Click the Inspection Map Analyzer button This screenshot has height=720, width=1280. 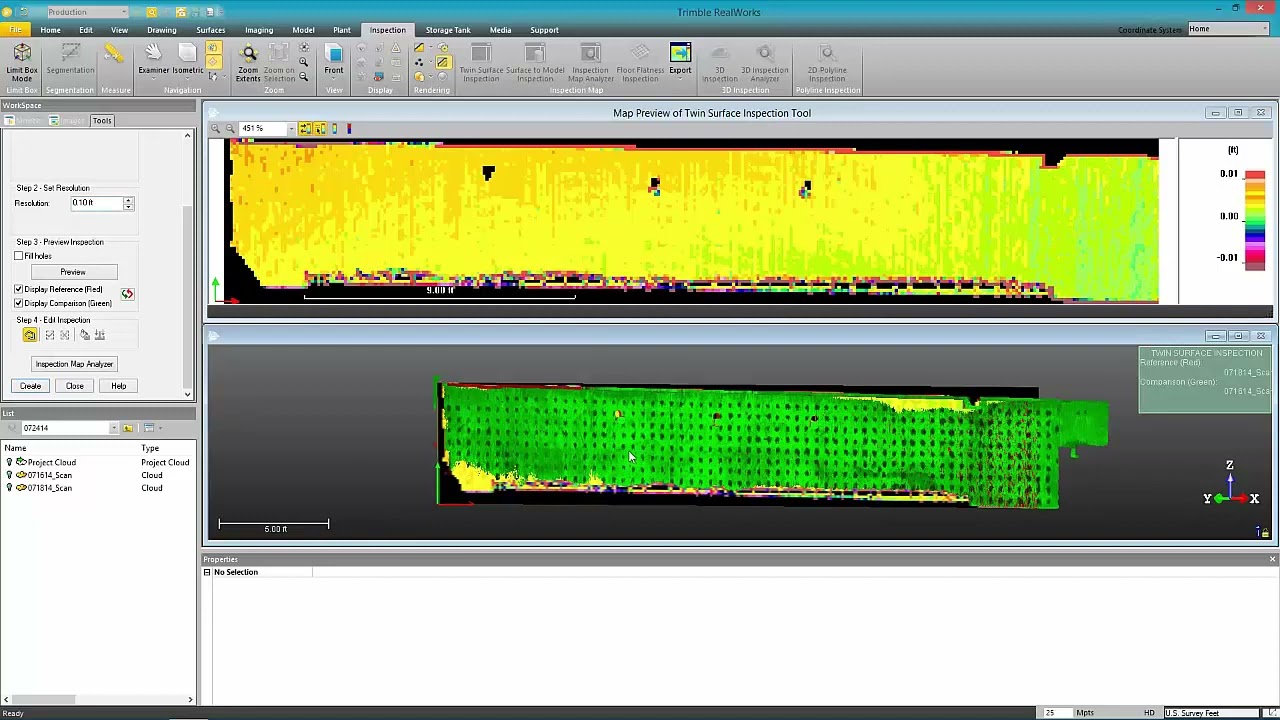(x=74, y=364)
